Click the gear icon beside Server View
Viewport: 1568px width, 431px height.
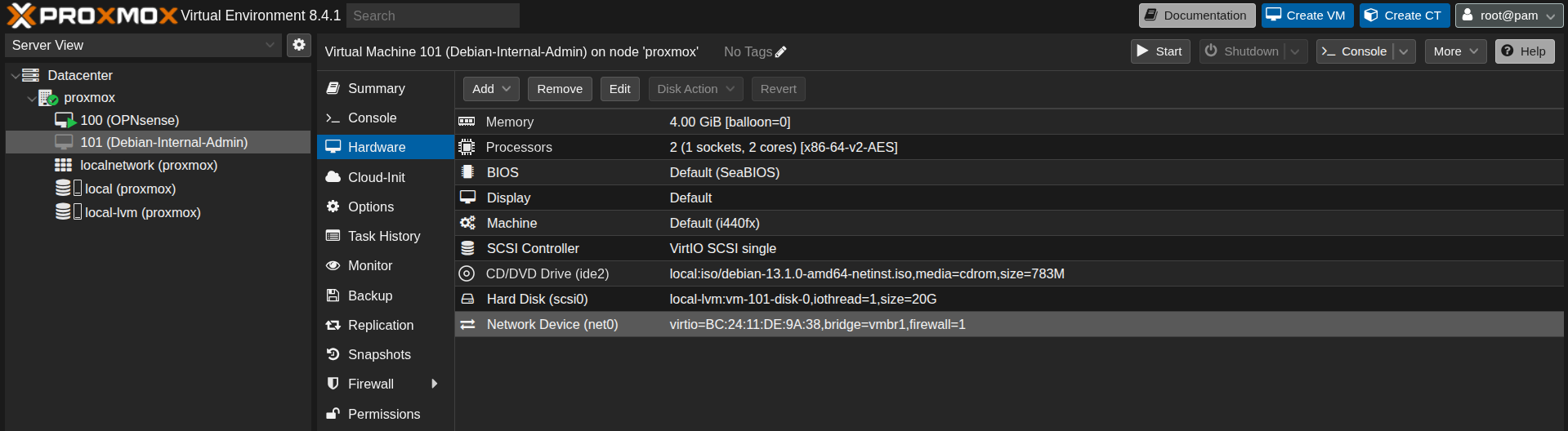pyautogui.click(x=299, y=45)
